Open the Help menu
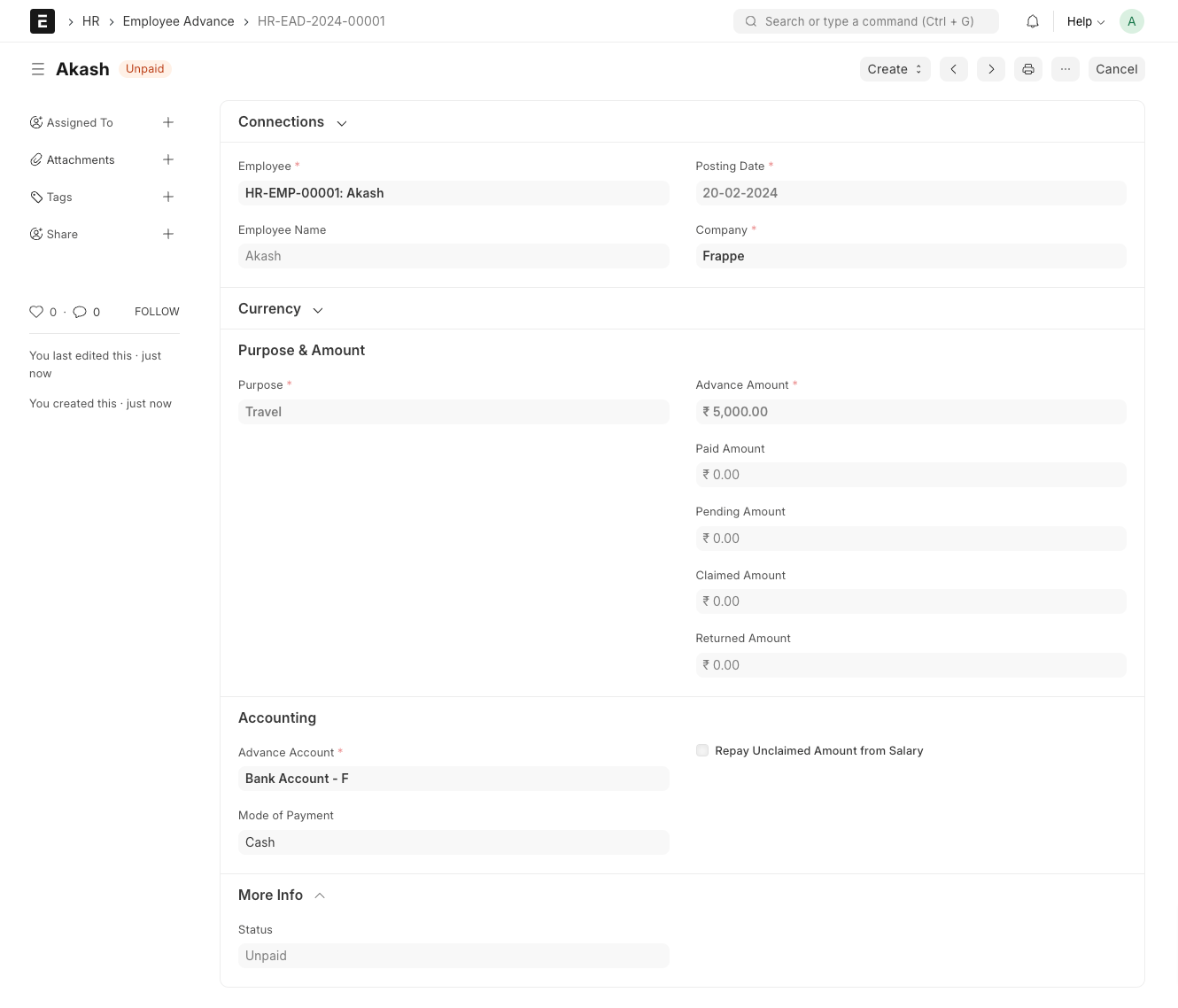The width and height of the screenshot is (1178, 1008). coord(1085,21)
